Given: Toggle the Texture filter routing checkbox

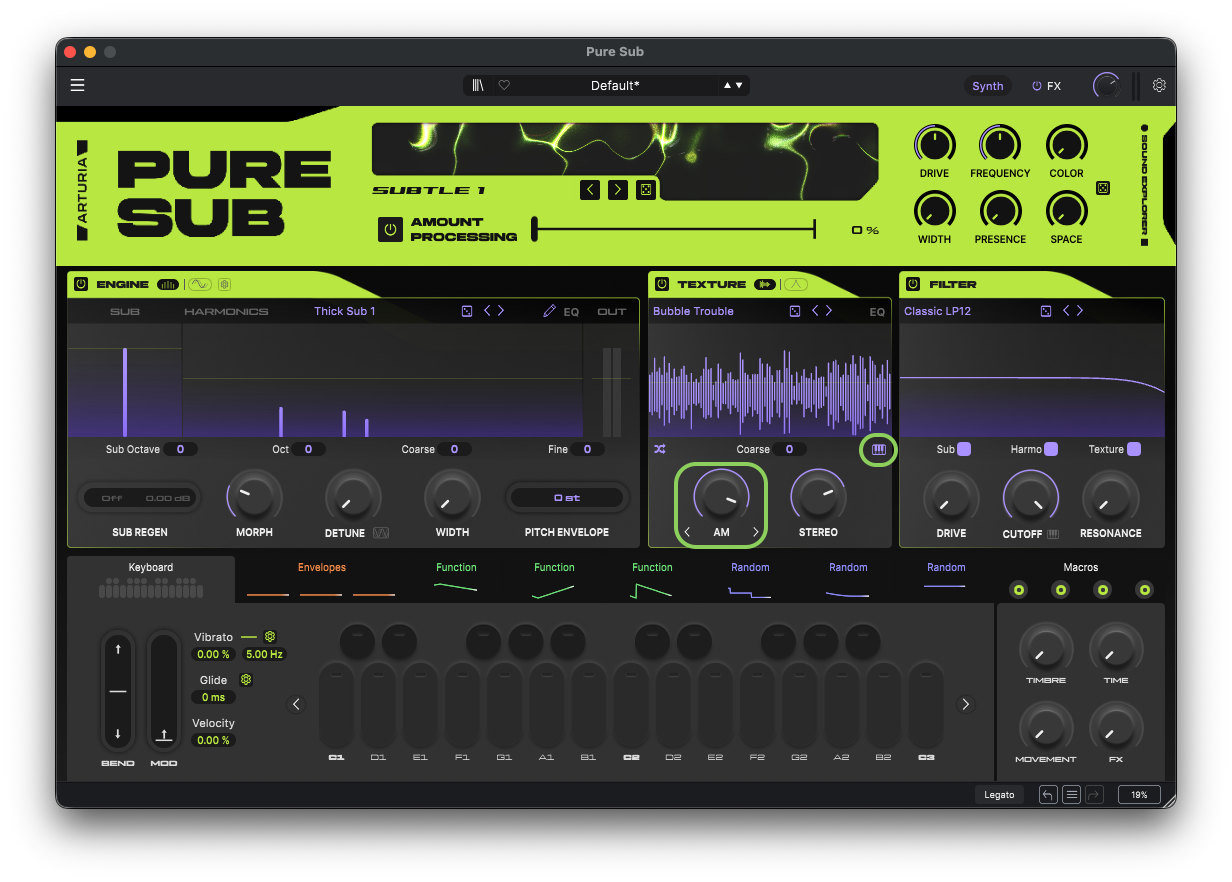Looking at the screenshot, I should 1134,450.
